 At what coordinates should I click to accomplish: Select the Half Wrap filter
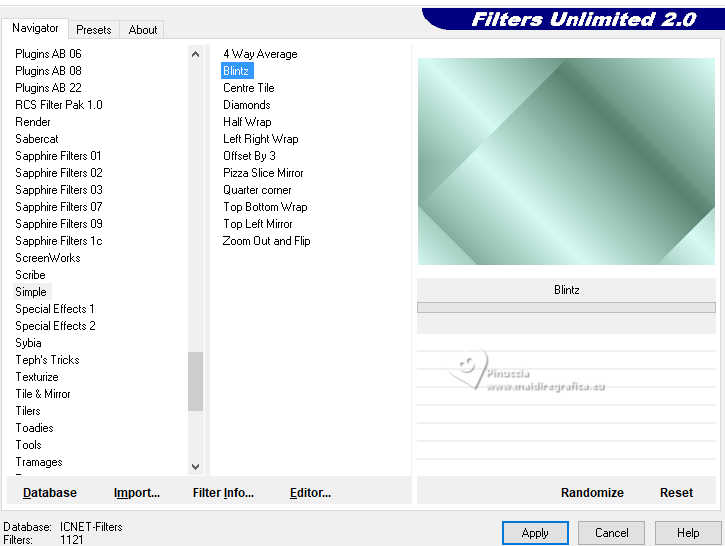click(247, 122)
